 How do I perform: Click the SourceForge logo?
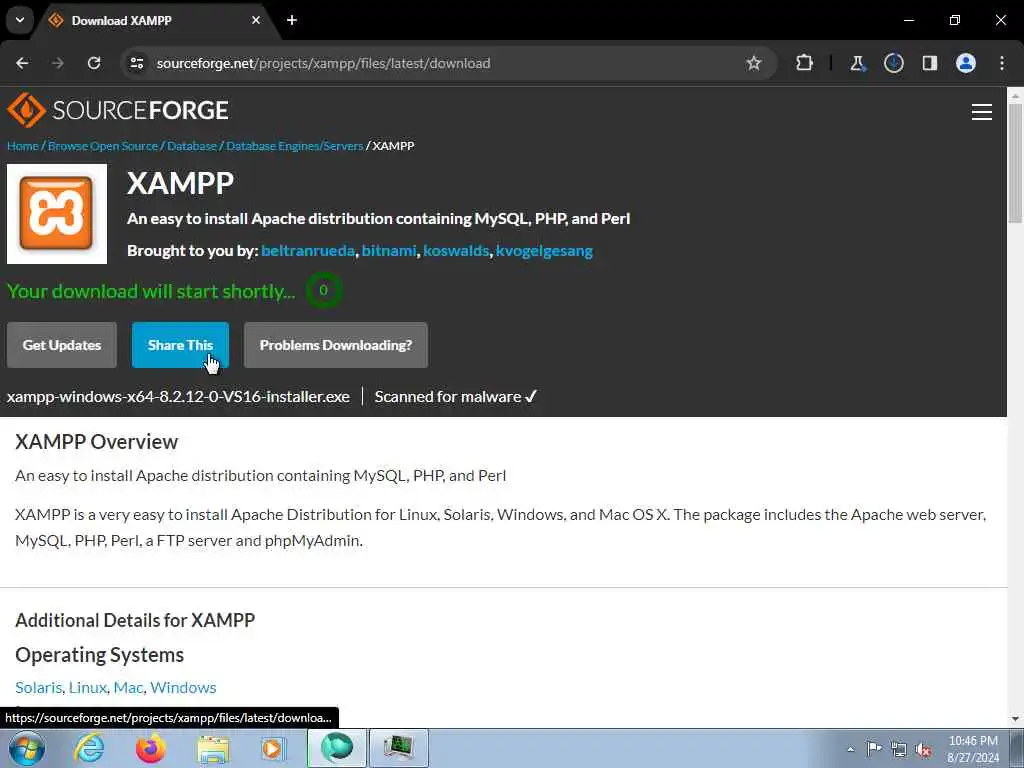point(118,110)
